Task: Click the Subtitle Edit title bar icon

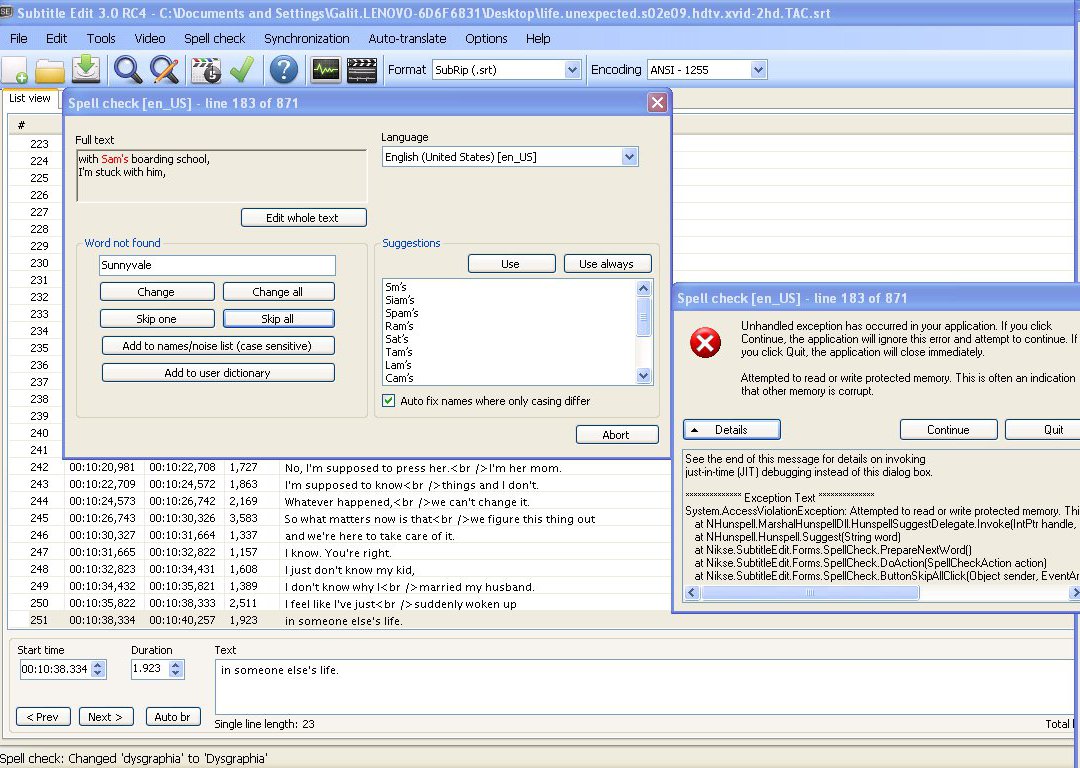Action: [x=6, y=11]
